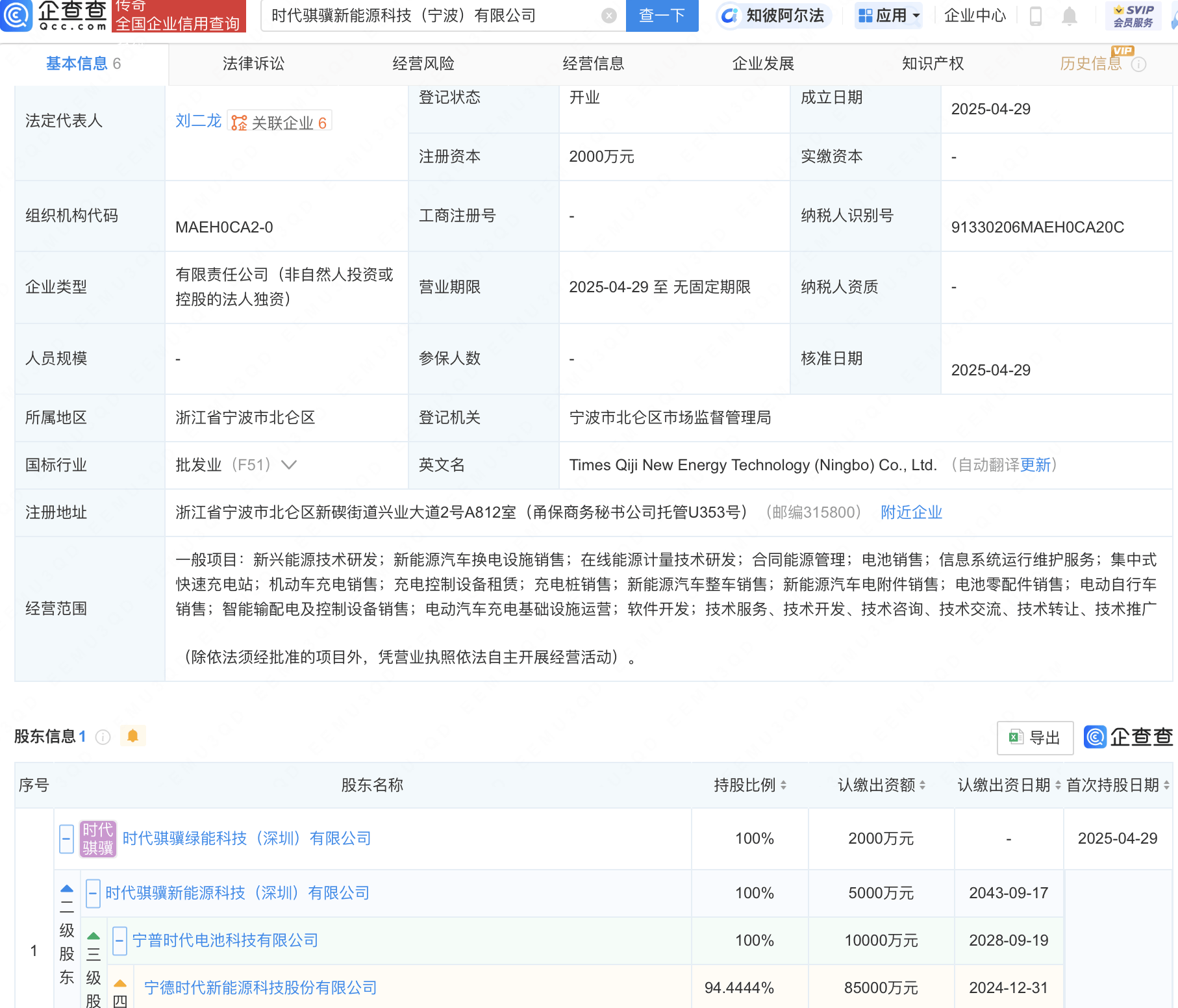Screen dimensions: 1178x1008
Task: Collapse the fourth-level shareholder arrow
Action: (x=120, y=983)
